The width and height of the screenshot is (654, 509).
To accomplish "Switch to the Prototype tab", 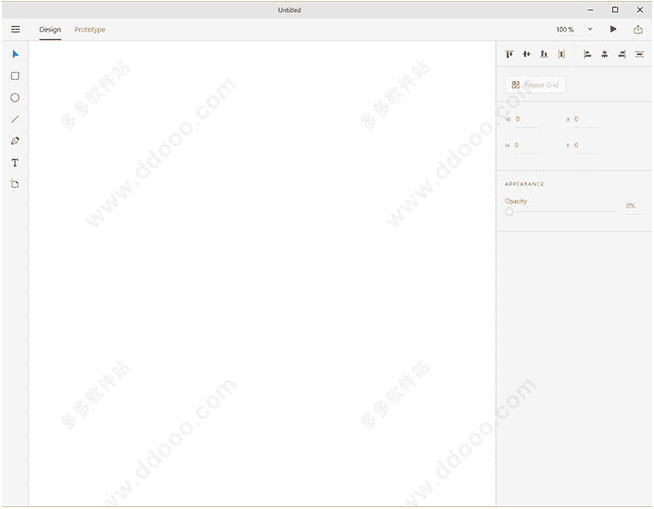I will click(90, 30).
